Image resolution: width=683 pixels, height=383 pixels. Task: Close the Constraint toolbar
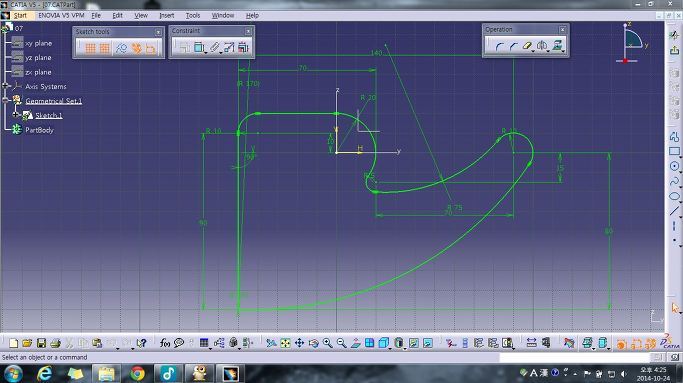tap(248, 31)
